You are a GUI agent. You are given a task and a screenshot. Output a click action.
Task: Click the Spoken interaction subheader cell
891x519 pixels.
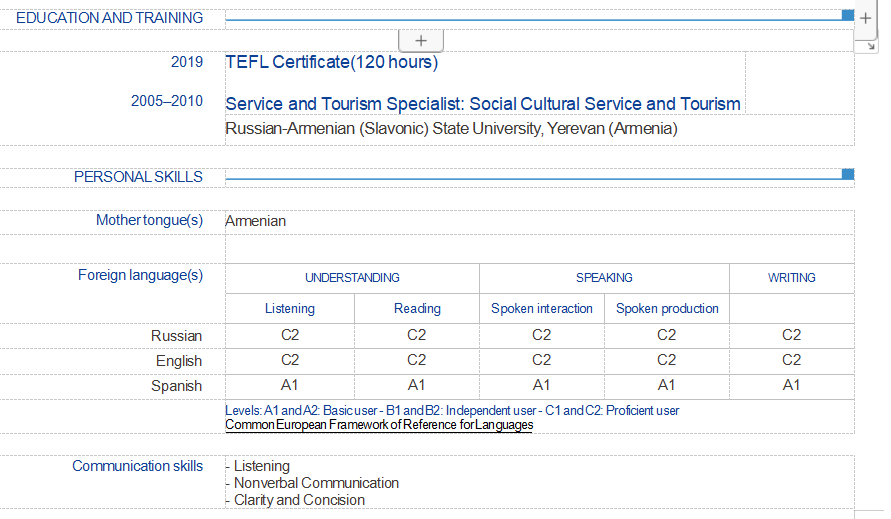pos(542,309)
